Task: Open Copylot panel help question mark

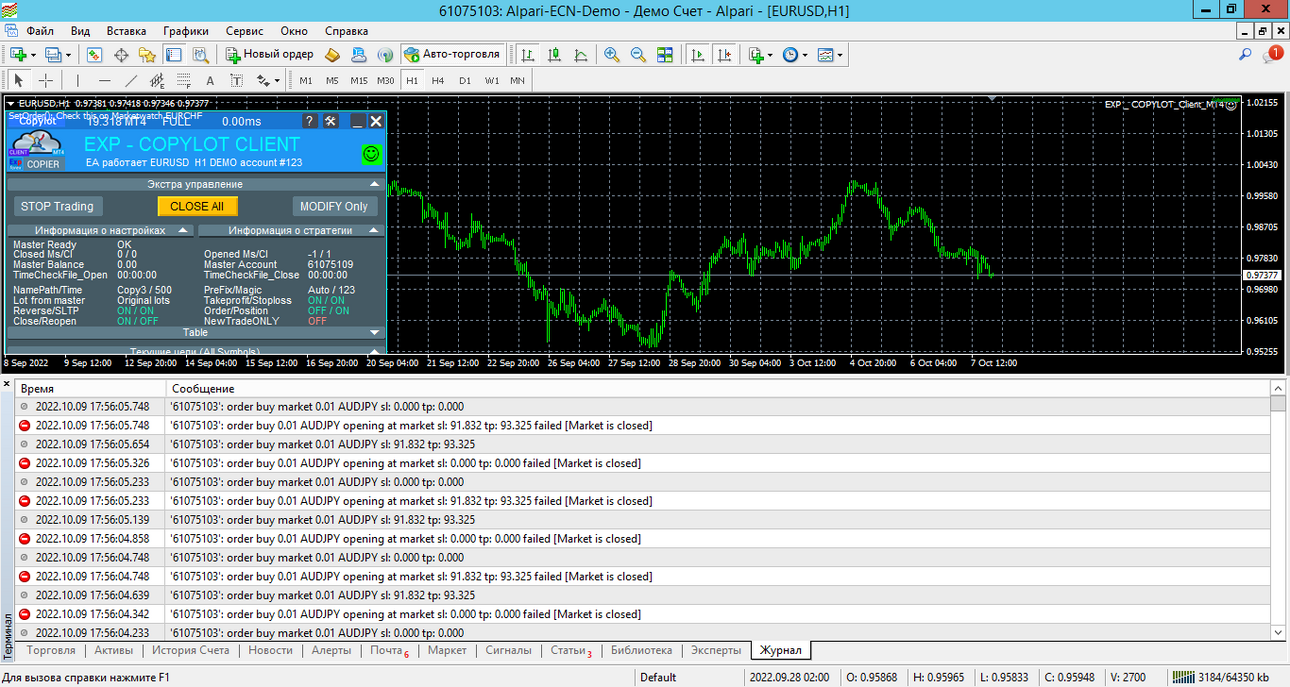Action: pos(309,121)
